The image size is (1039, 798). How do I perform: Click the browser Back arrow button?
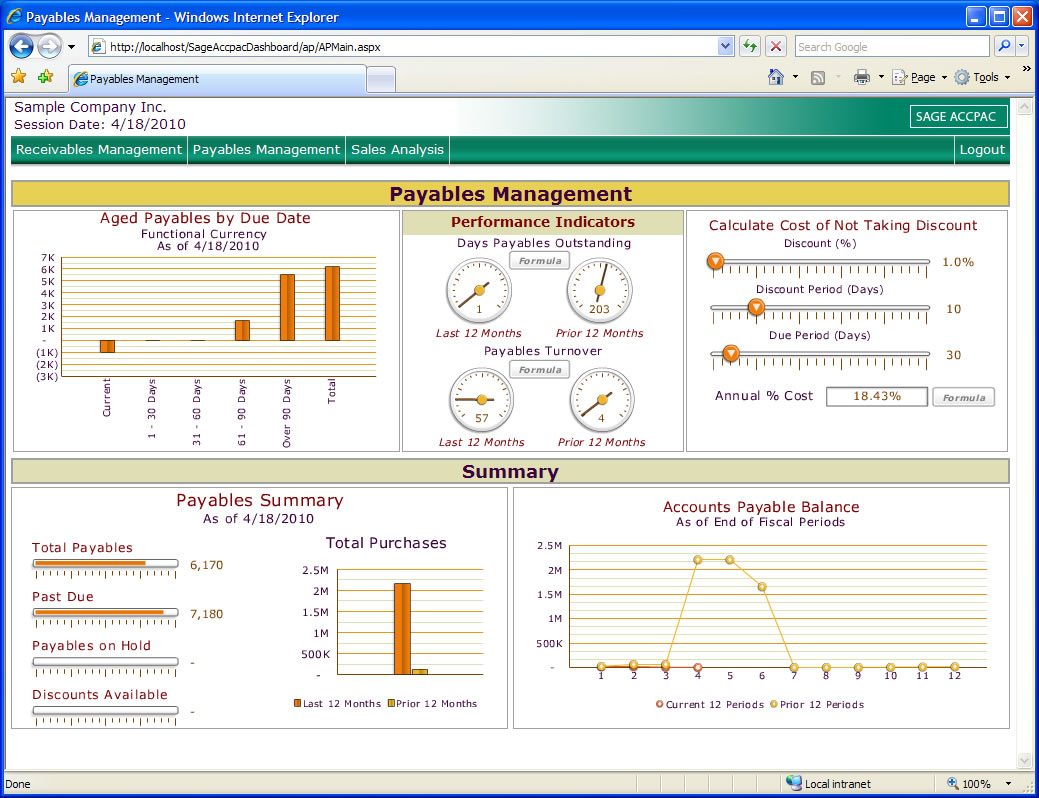(22, 46)
